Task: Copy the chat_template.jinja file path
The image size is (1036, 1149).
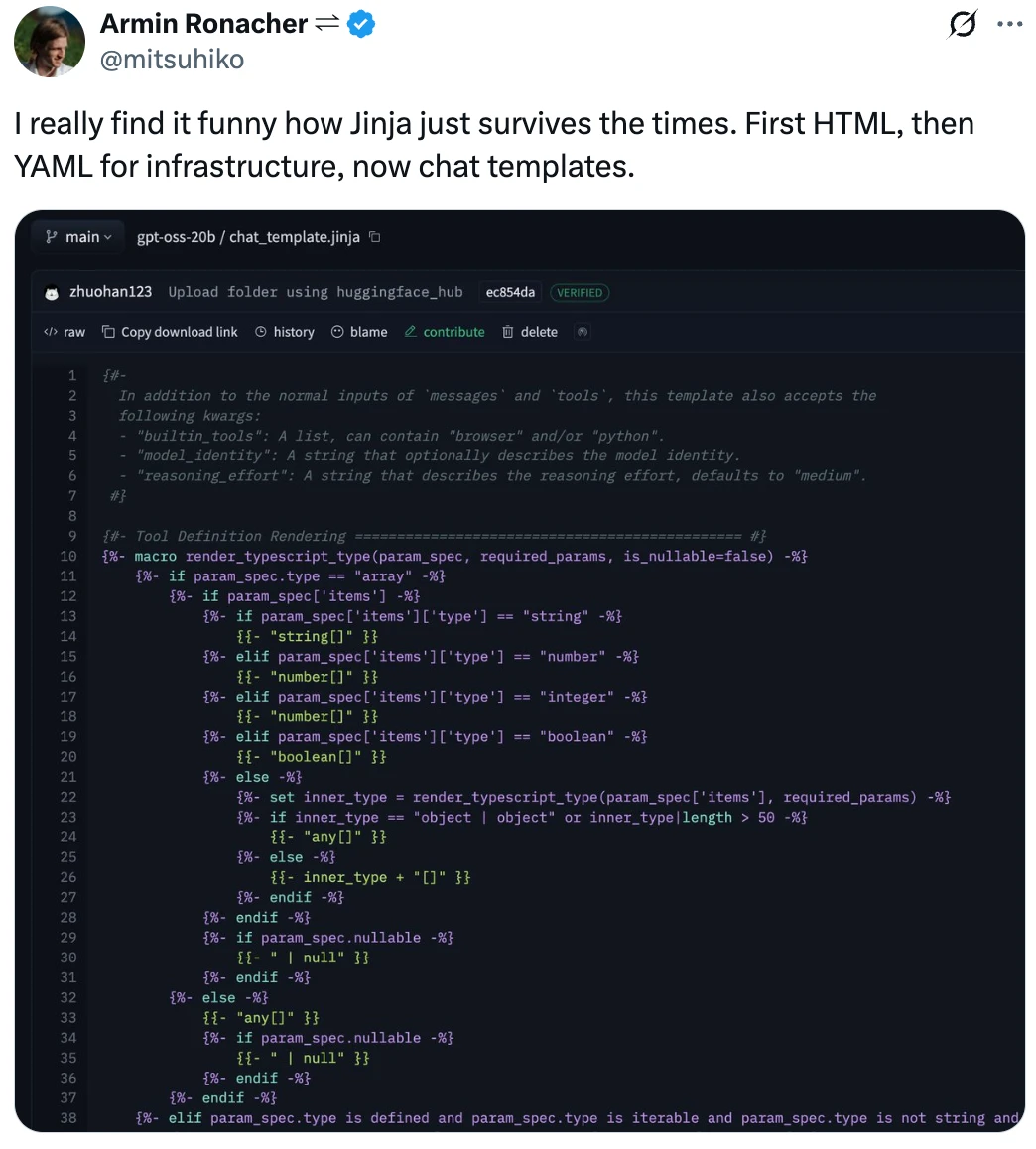Action: [374, 237]
